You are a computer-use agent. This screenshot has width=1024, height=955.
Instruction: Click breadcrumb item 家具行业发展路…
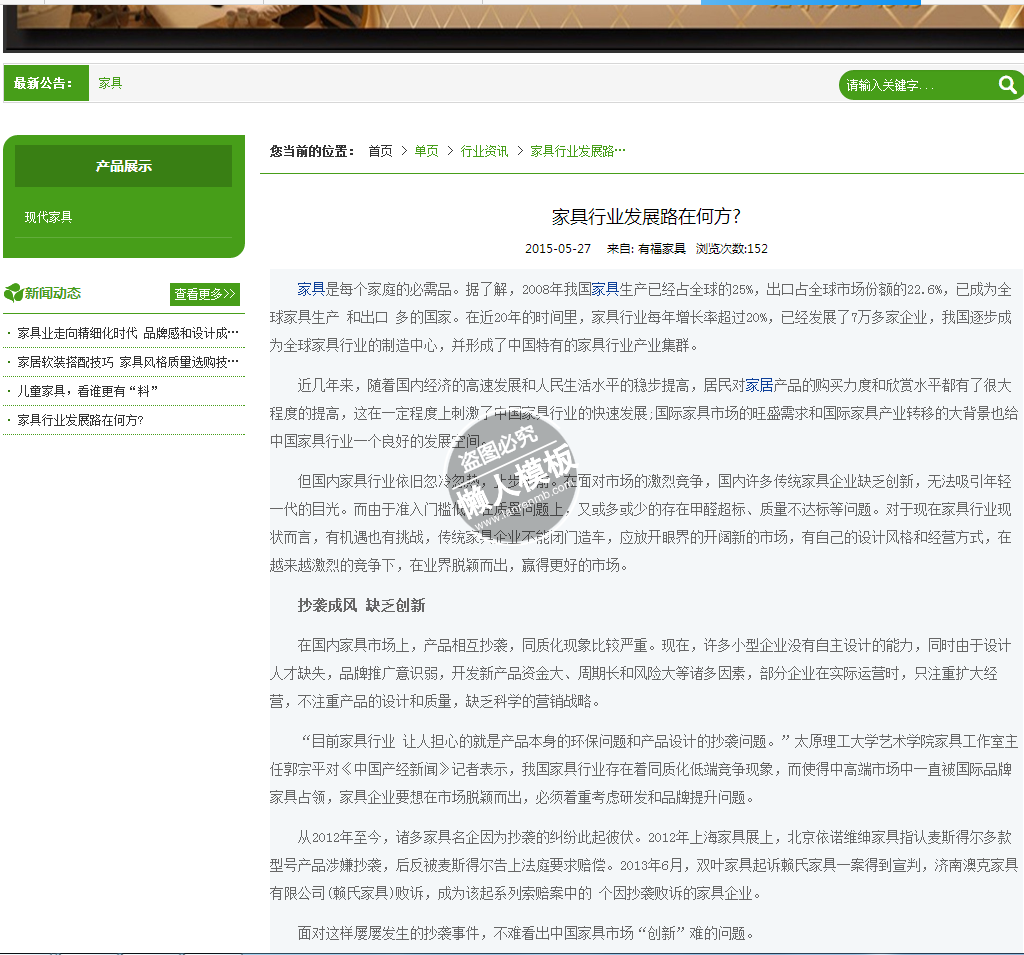[577, 151]
